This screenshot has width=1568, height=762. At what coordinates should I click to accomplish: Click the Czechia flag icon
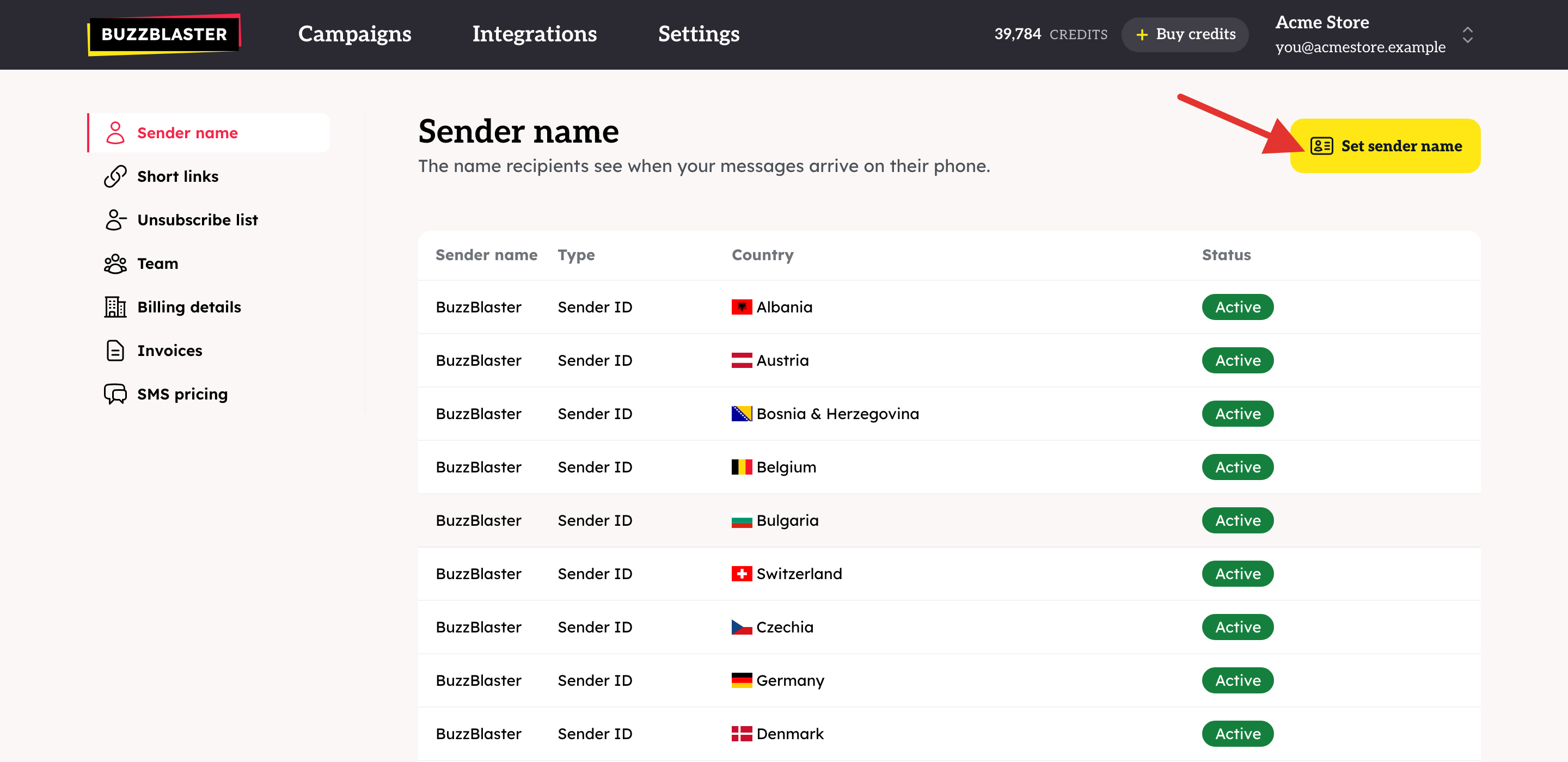click(742, 627)
